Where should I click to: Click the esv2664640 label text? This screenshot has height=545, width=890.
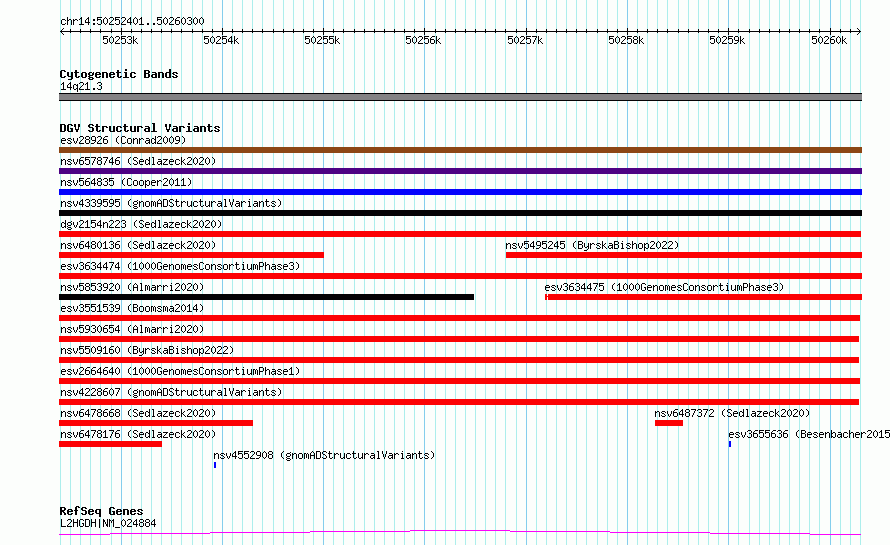180,371
